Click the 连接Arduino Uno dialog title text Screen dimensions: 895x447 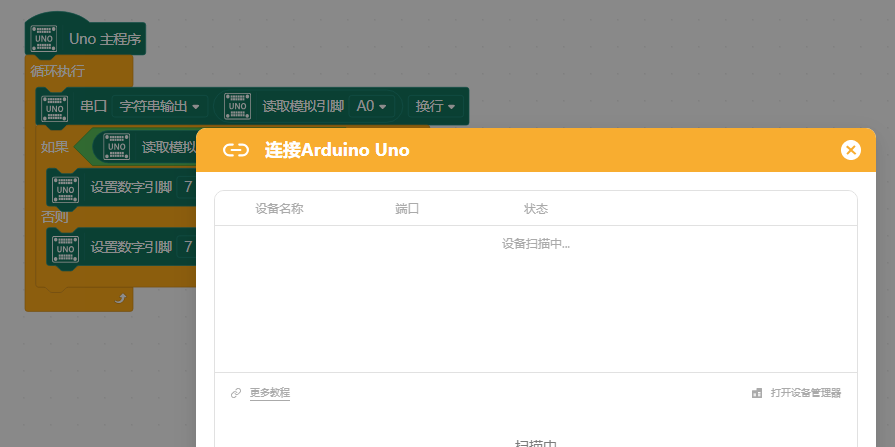337,150
